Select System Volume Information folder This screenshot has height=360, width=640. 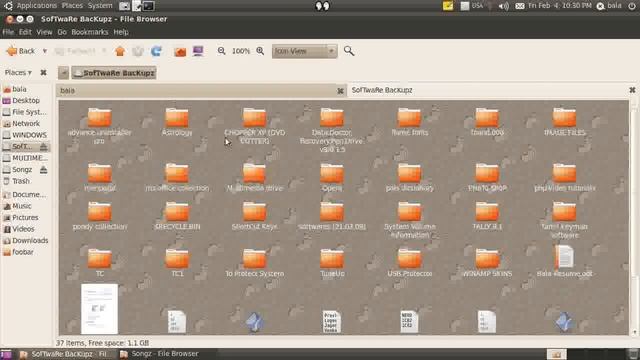click(x=409, y=212)
